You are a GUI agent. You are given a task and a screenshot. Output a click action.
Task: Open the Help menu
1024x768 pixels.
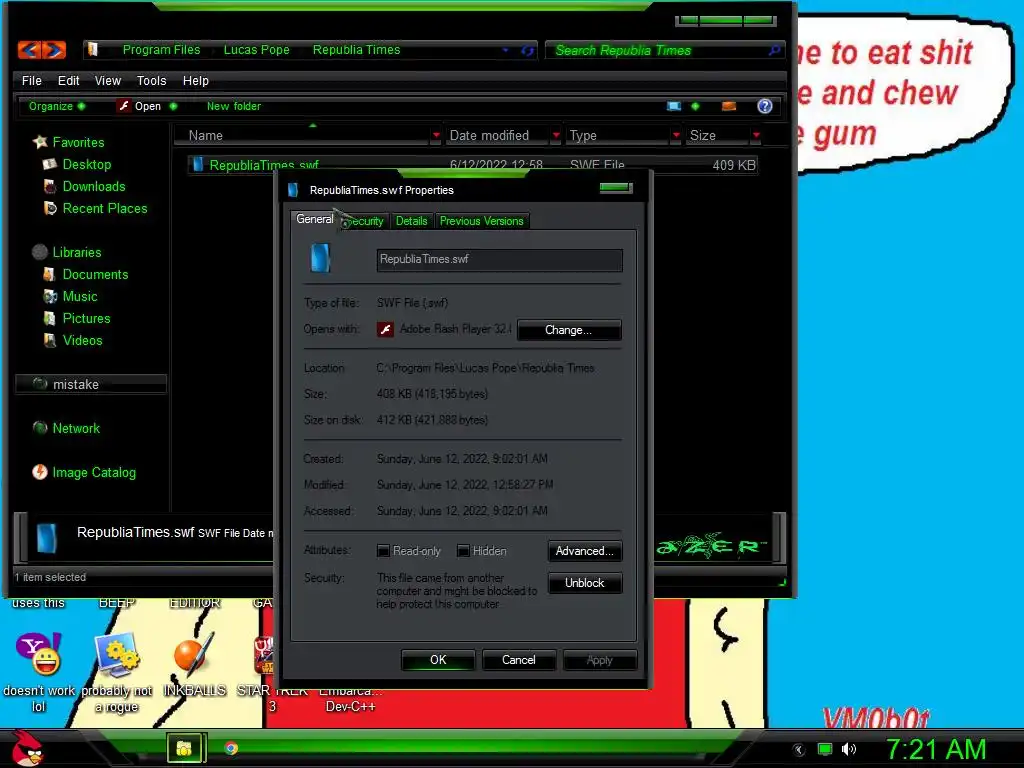point(195,80)
